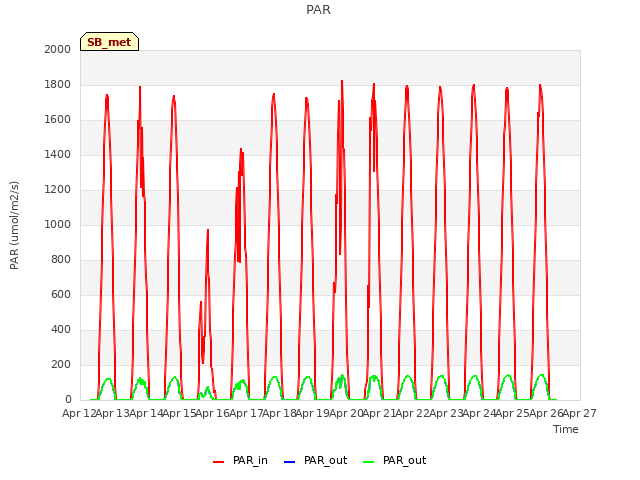Image resolution: width=640 pixels, height=480 pixels.
Task: Click the 600 y-axis tick label
Action: 61,294
